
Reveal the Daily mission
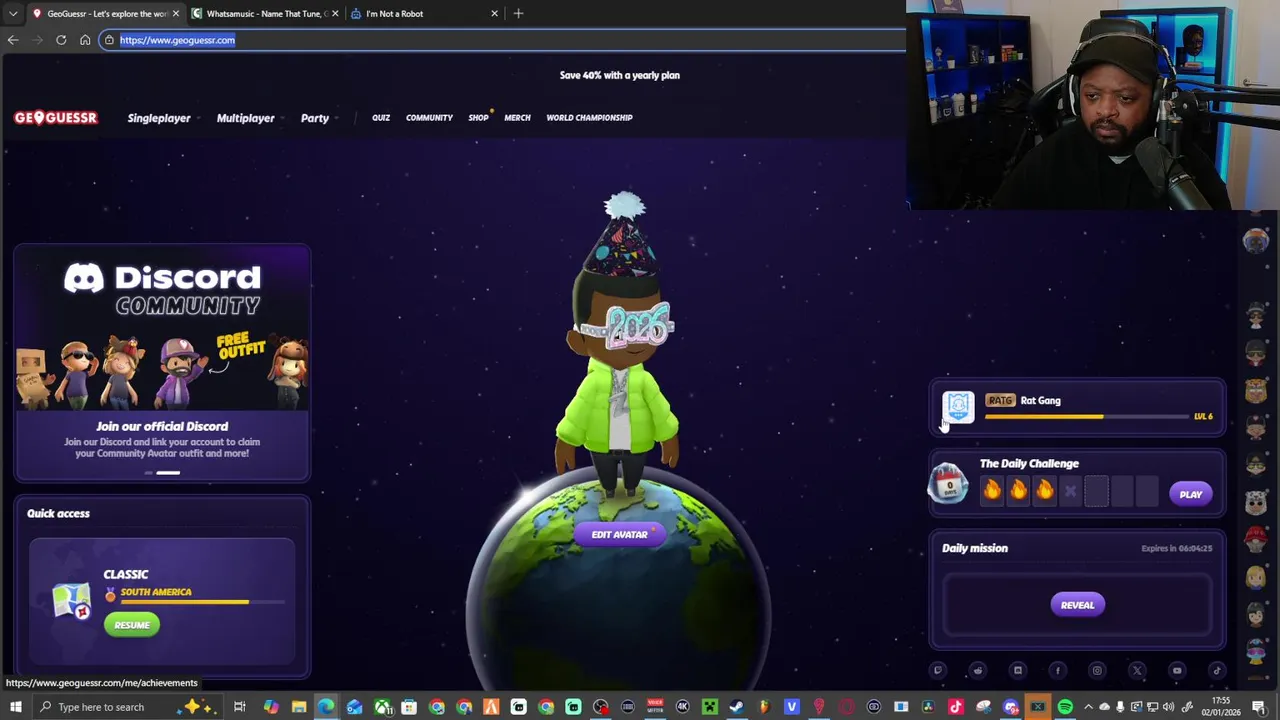coord(1077,605)
